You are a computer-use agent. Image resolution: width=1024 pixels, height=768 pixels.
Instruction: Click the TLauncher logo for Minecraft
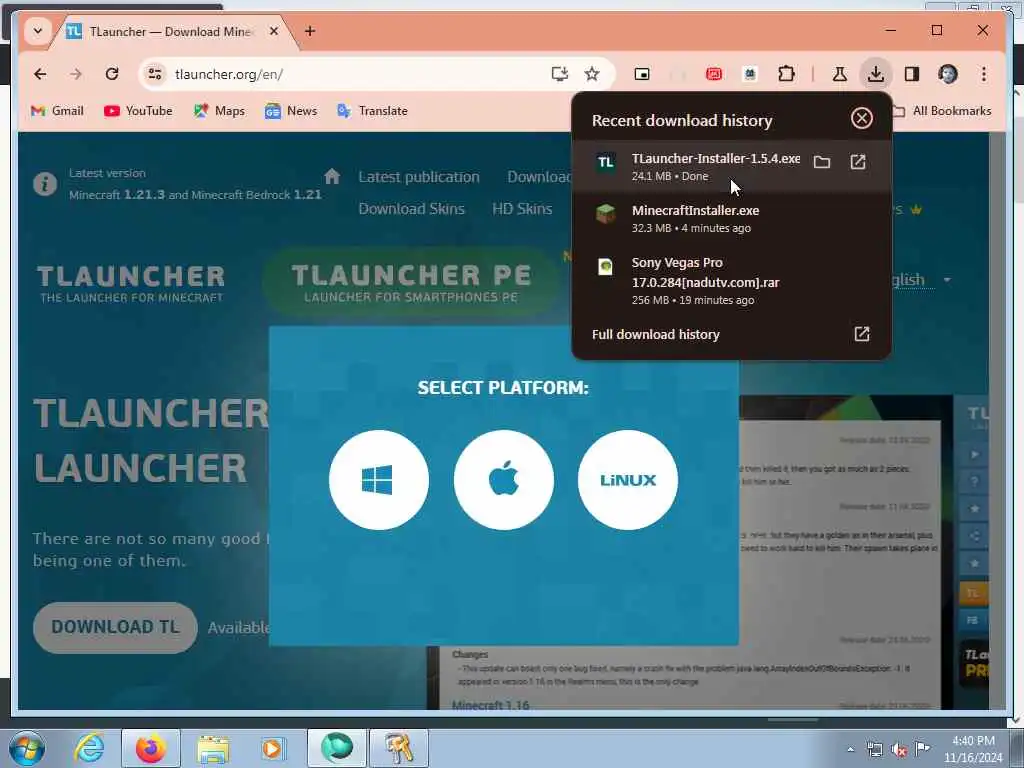131,283
